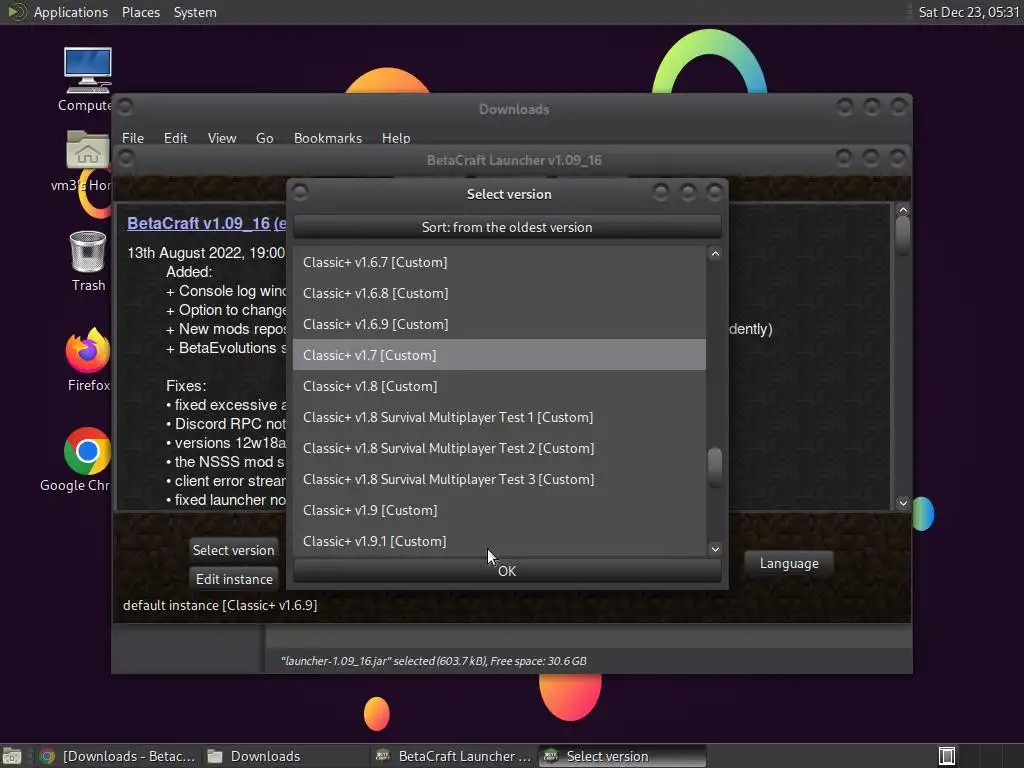Toggle Sort: from the oldest version button
The image size is (1024, 768).
pyautogui.click(x=507, y=227)
